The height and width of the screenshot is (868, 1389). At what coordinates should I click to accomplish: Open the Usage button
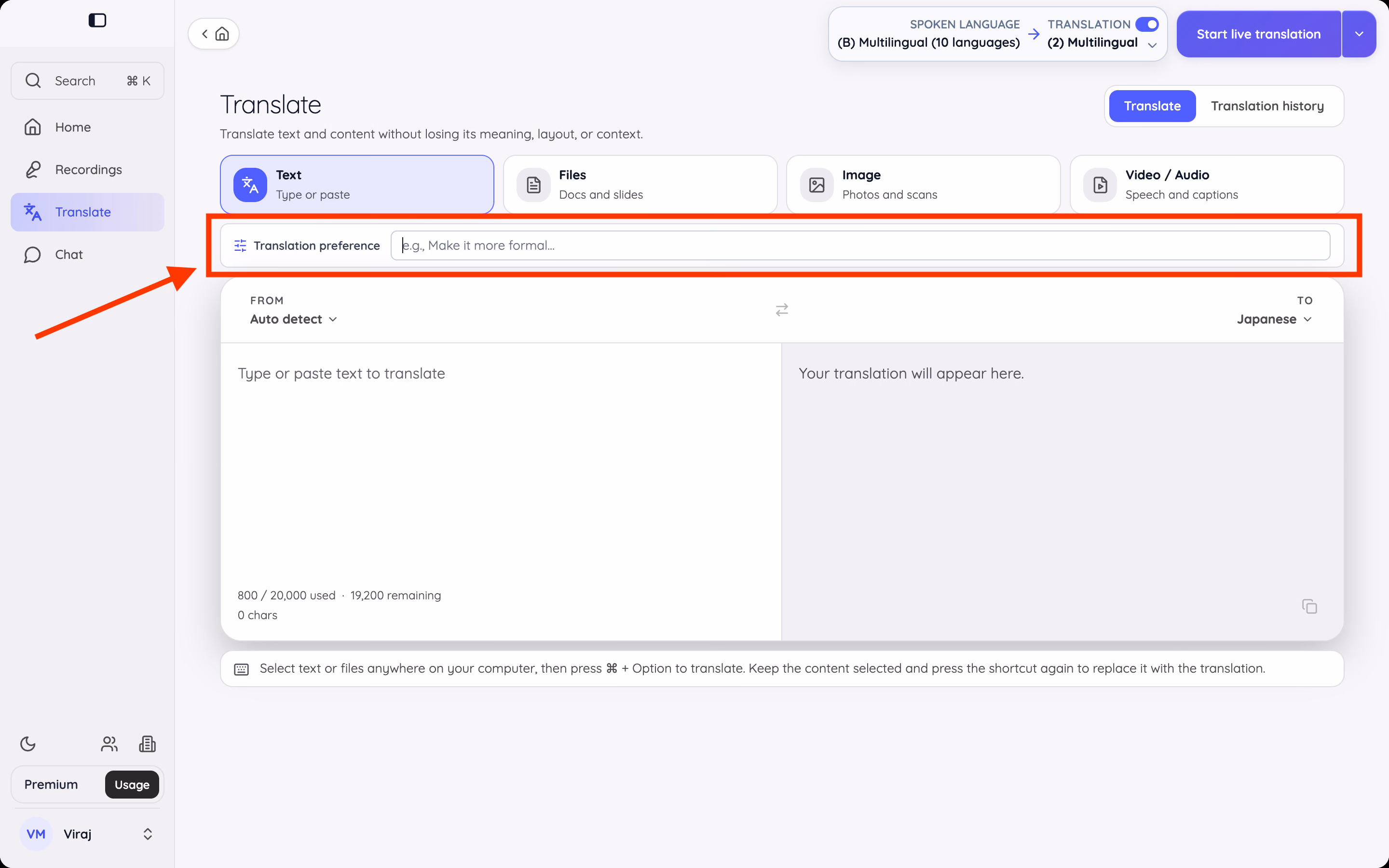[x=132, y=784]
